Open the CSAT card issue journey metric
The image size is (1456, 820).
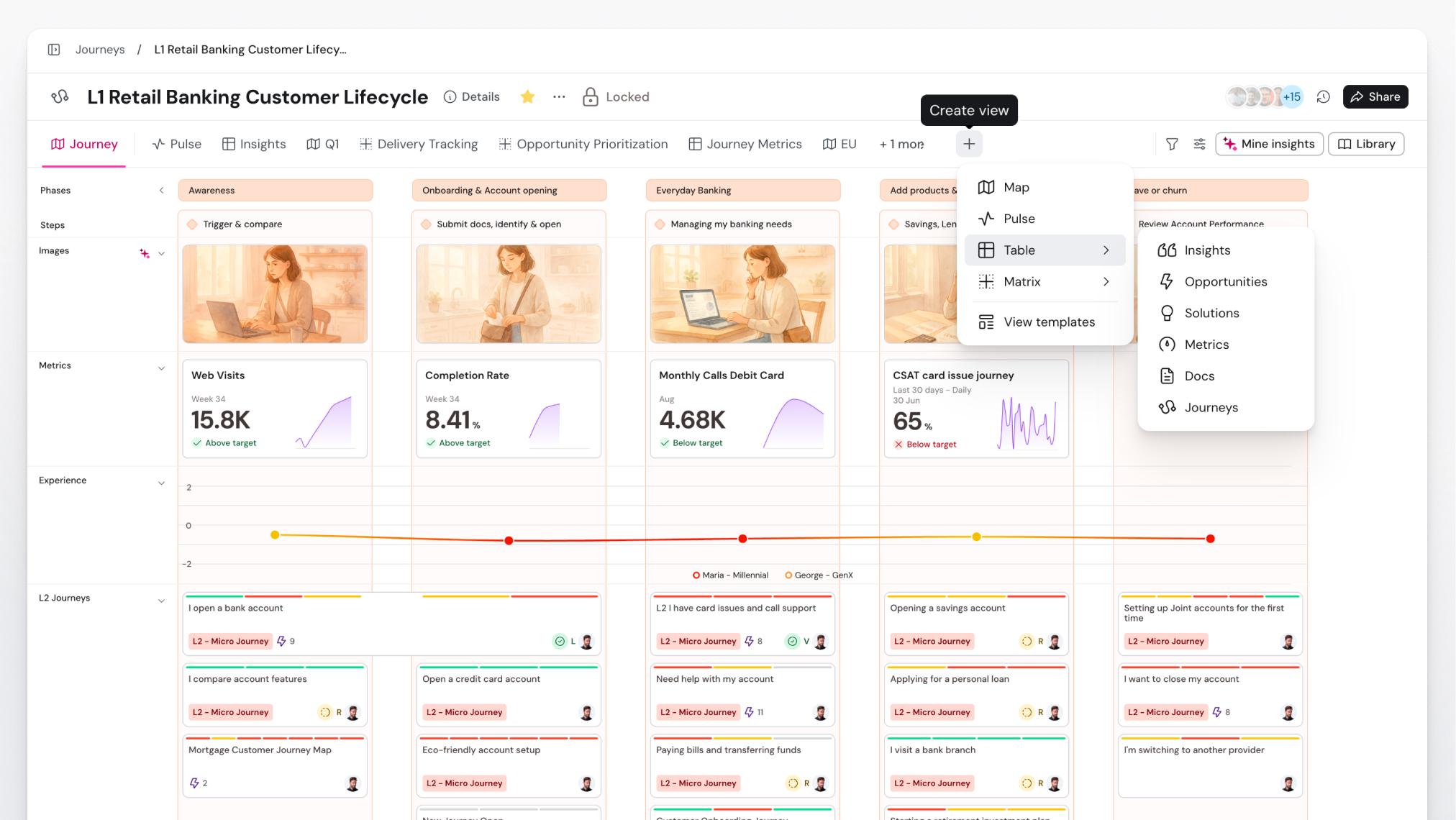pos(976,409)
